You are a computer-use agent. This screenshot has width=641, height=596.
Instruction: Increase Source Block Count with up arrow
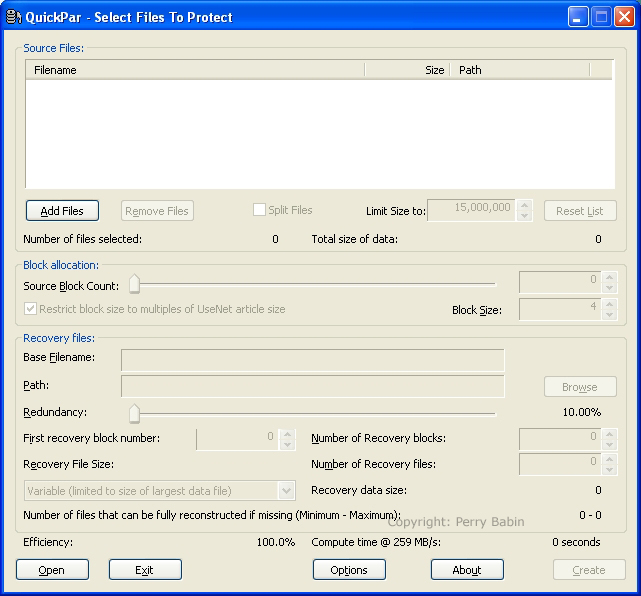(610, 277)
